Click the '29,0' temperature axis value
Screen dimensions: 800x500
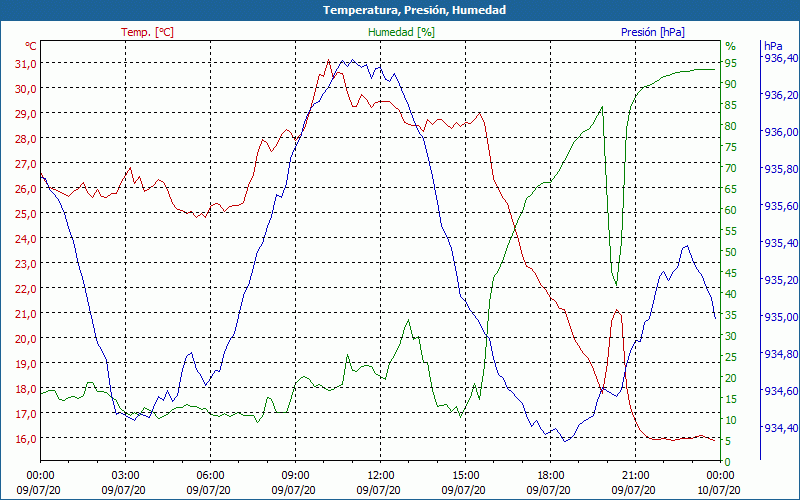pos(26,114)
